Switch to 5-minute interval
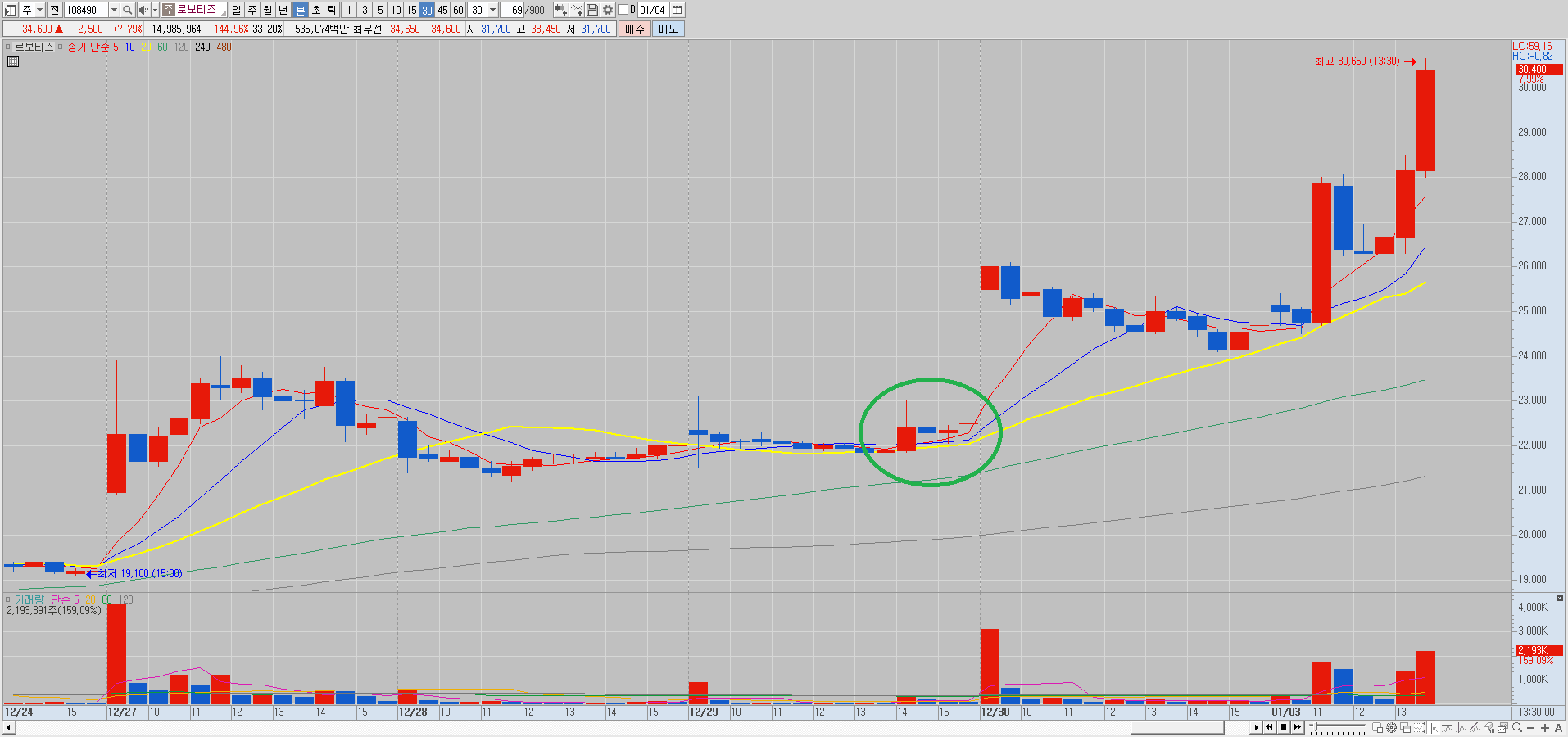 pyautogui.click(x=380, y=10)
